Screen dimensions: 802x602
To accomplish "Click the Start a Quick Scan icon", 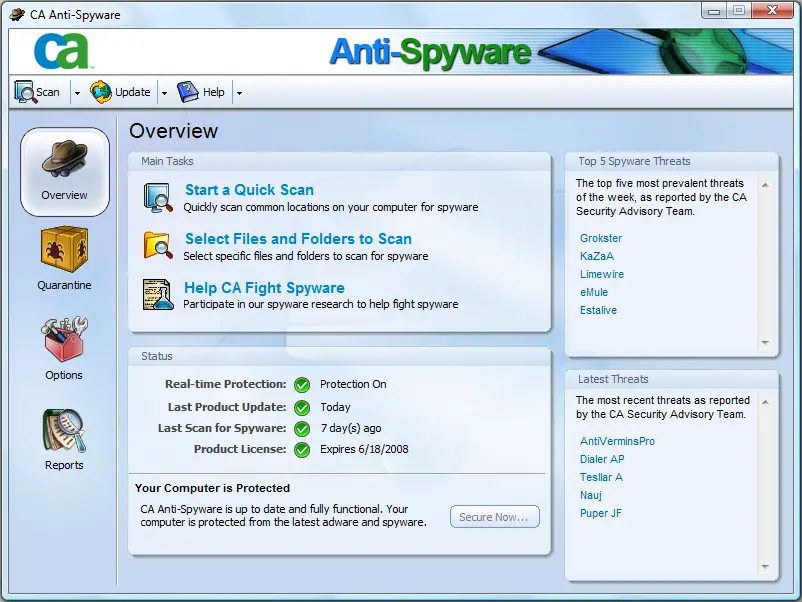I will coord(158,198).
